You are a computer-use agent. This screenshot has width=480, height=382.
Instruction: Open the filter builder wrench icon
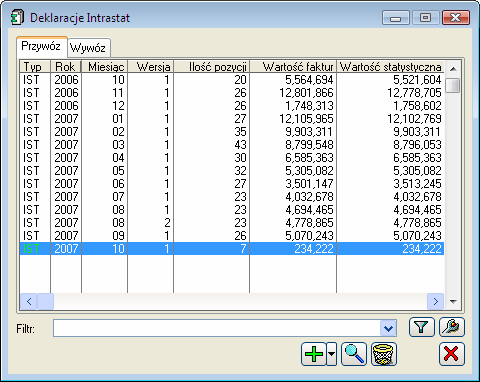(x=452, y=327)
